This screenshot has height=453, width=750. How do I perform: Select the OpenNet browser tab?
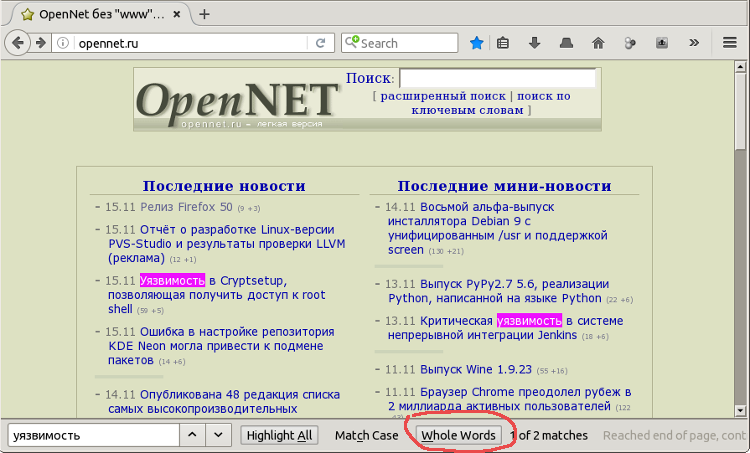(x=95, y=14)
